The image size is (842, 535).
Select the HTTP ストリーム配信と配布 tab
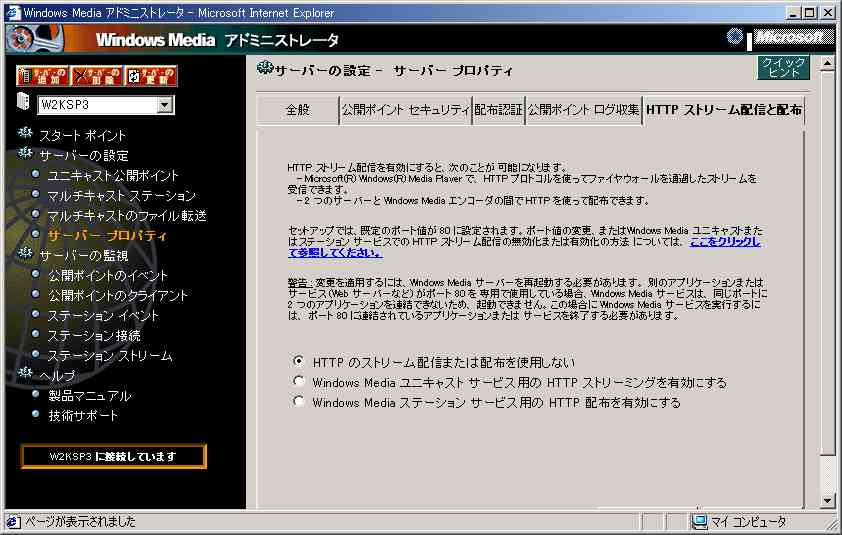[x=724, y=110]
